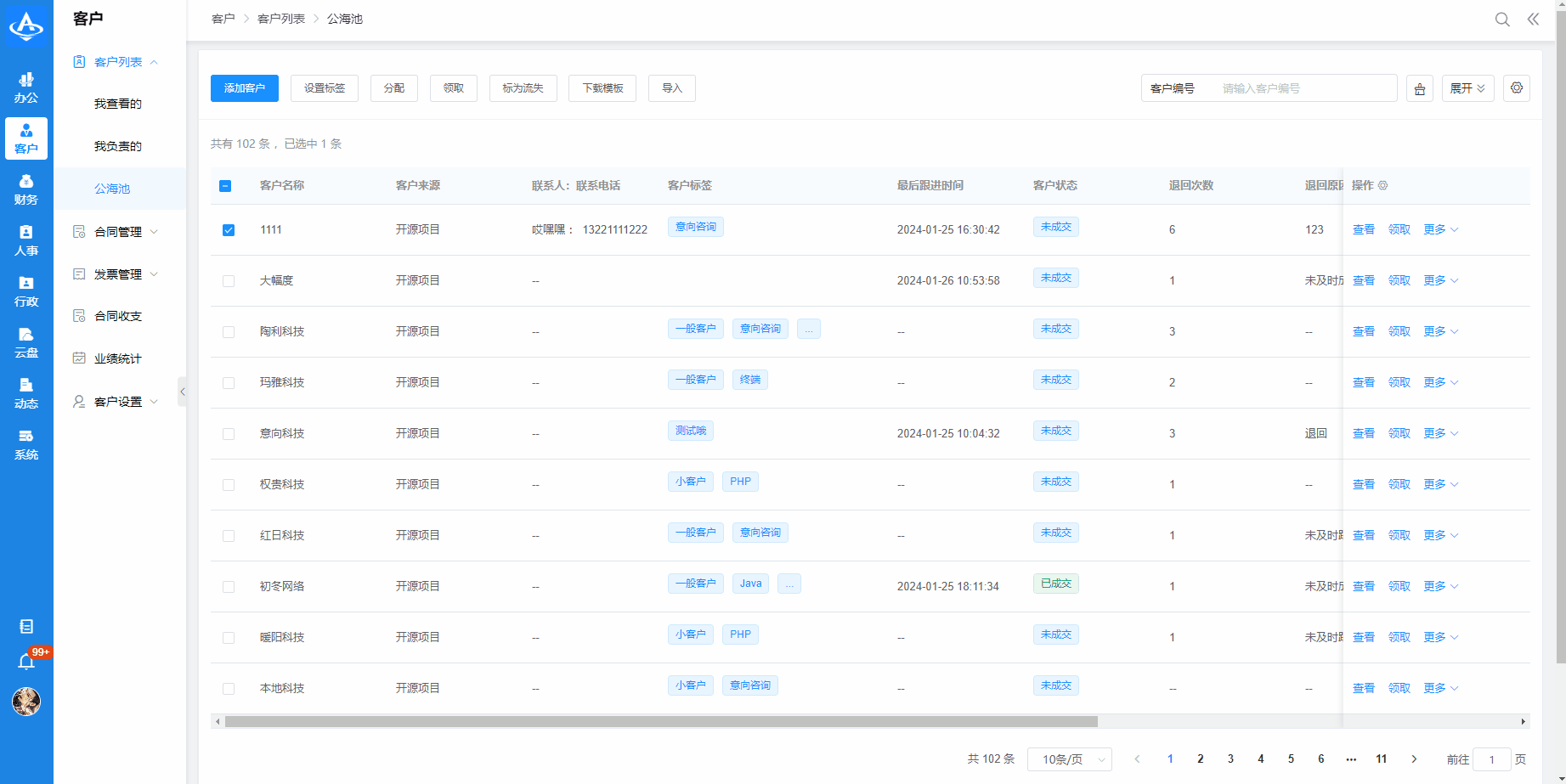The image size is (1566, 784).
Task: Toggle the select-all checkbox in table header
Action: pyautogui.click(x=226, y=184)
